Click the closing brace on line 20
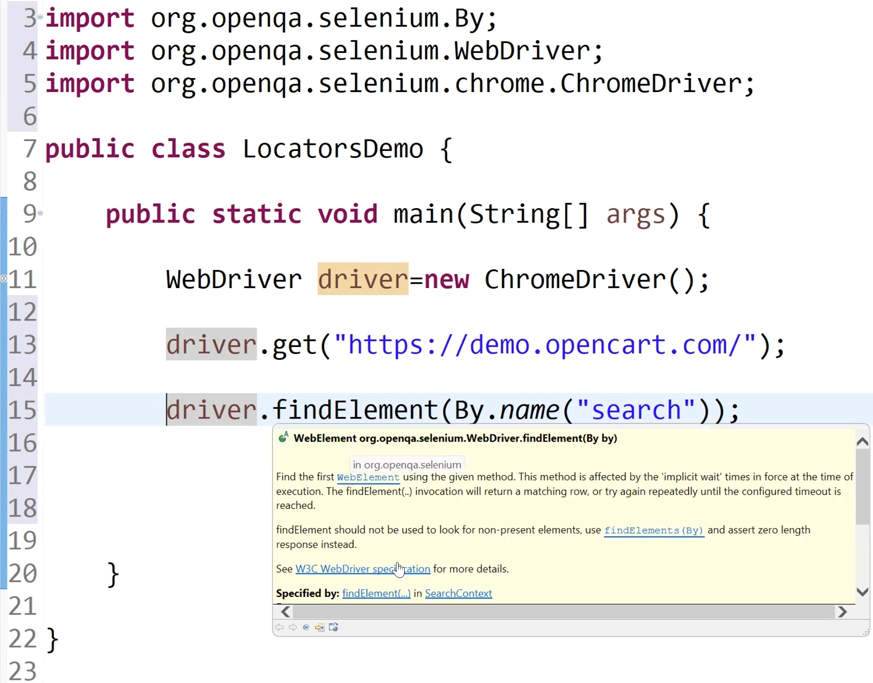Screen dimensions: 873x683 point(112,574)
